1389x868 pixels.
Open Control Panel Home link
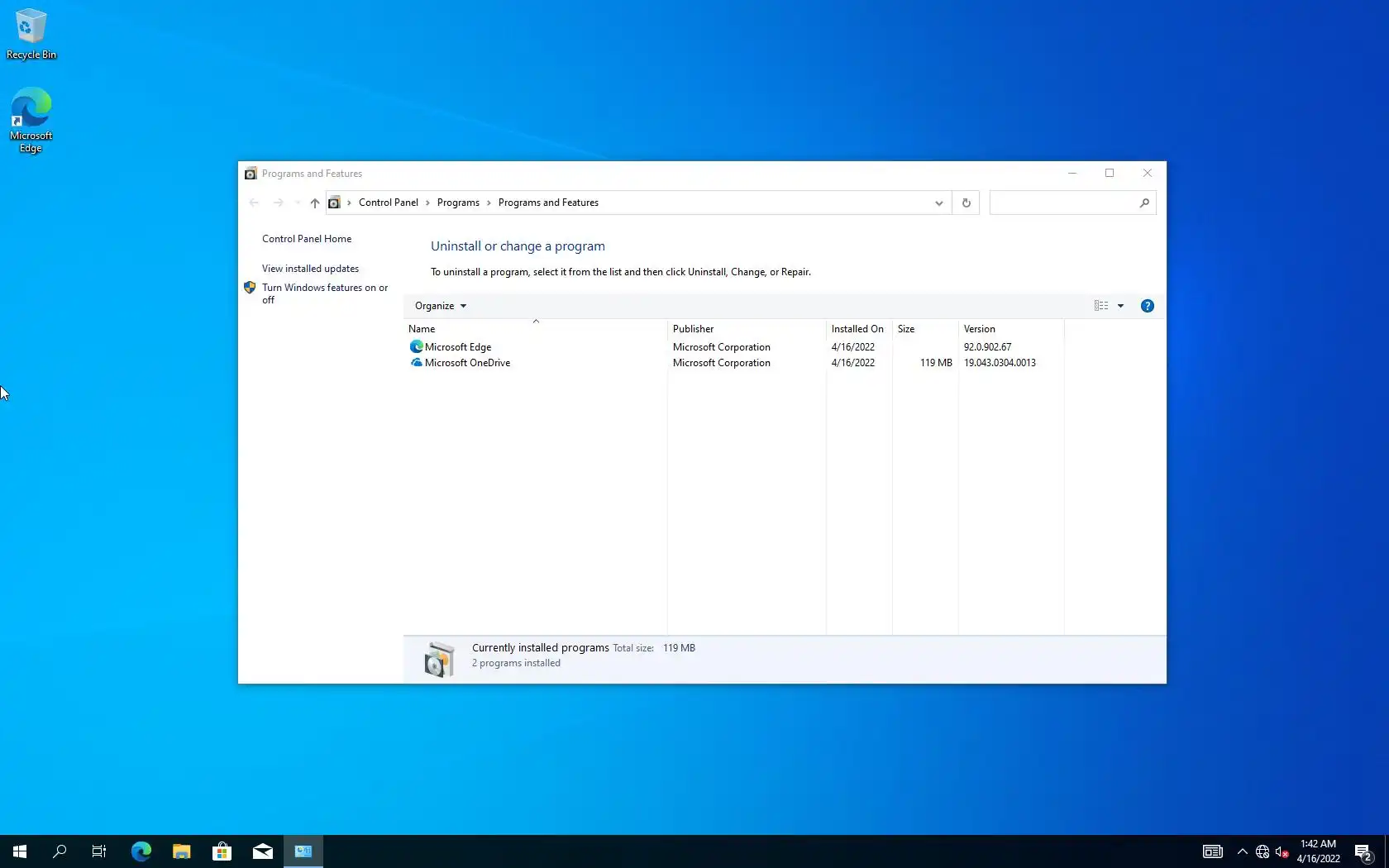[307, 239]
